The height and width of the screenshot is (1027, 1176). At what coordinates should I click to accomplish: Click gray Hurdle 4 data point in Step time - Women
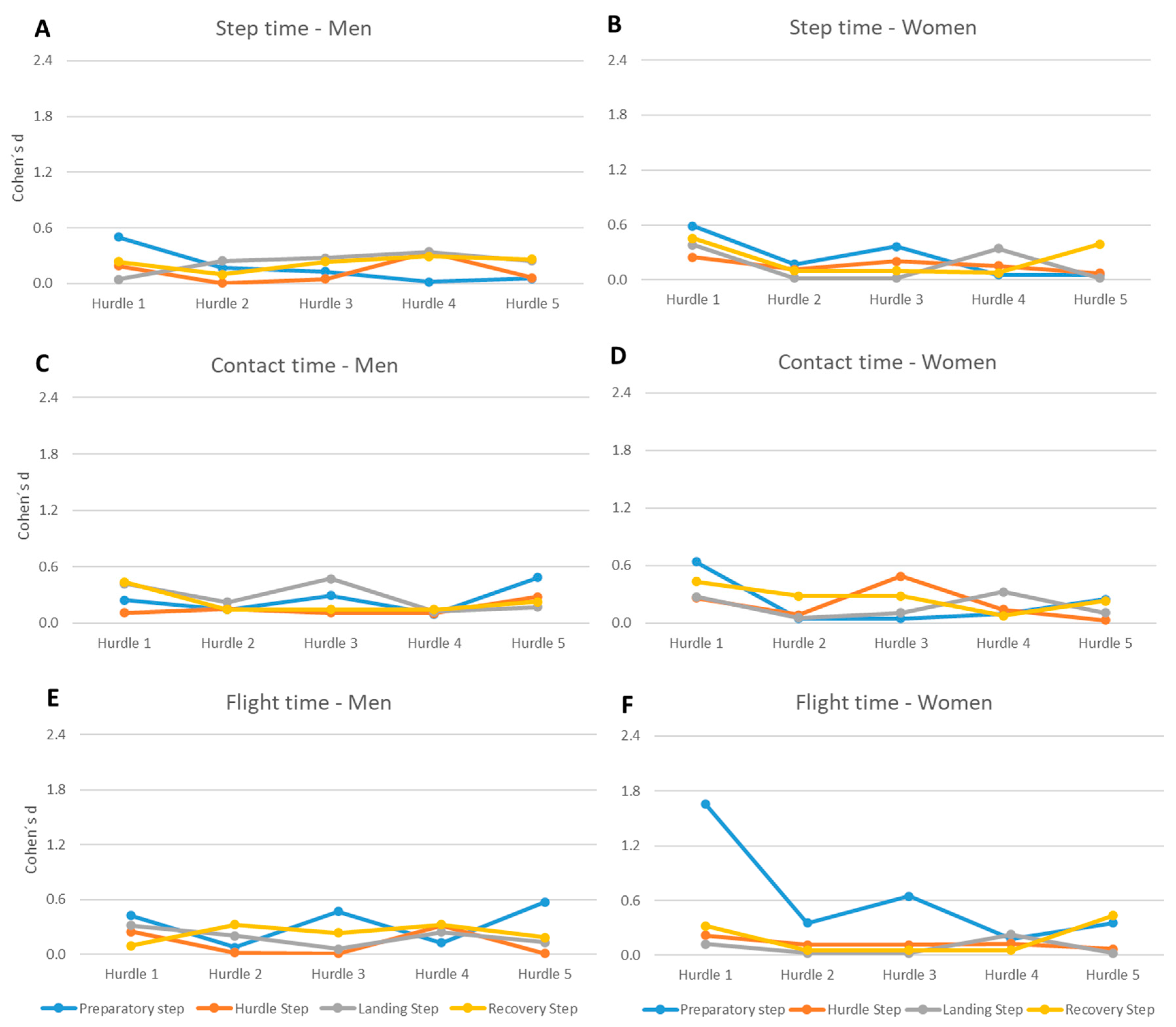tap(998, 249)
